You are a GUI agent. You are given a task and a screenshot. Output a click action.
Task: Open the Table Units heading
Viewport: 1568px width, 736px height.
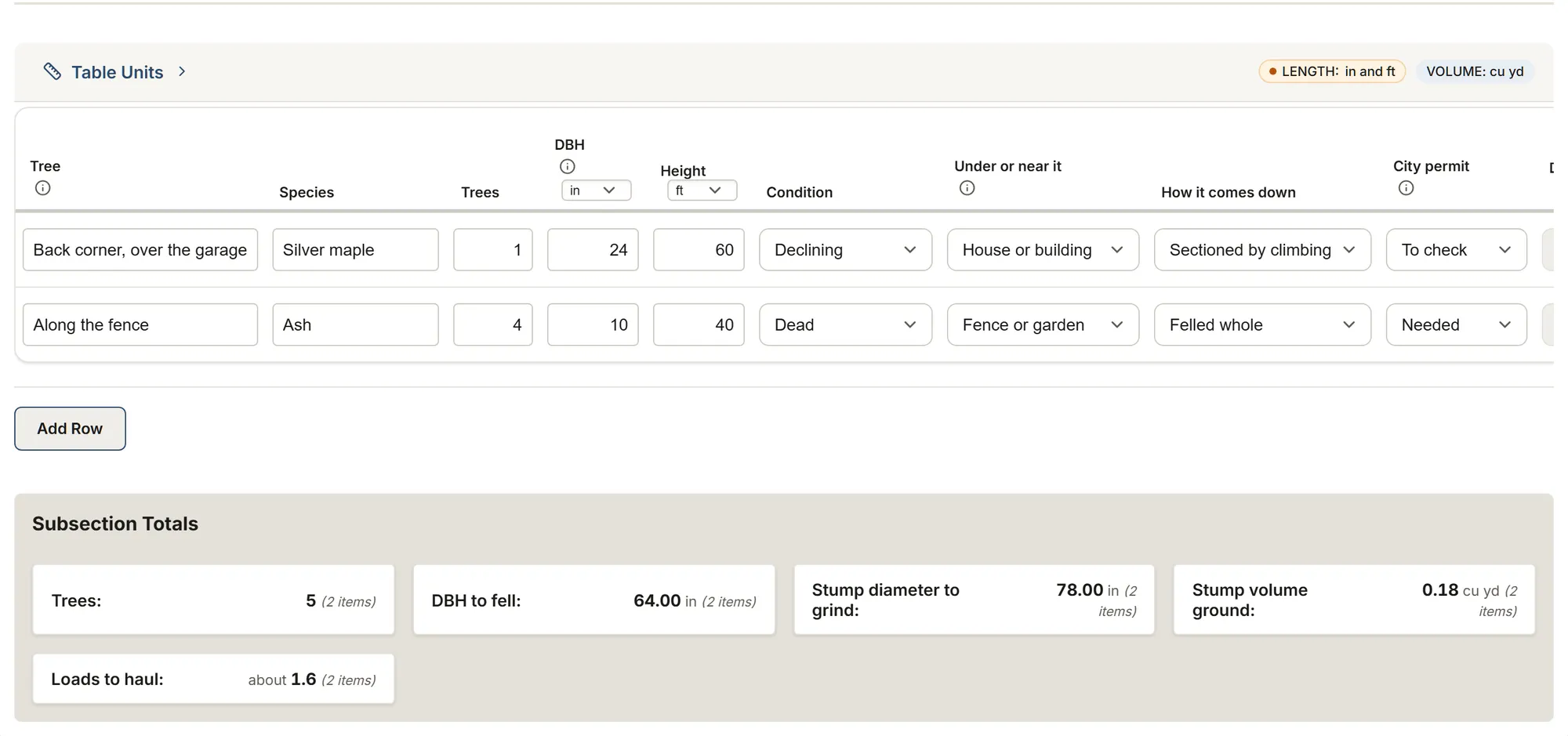118,72
